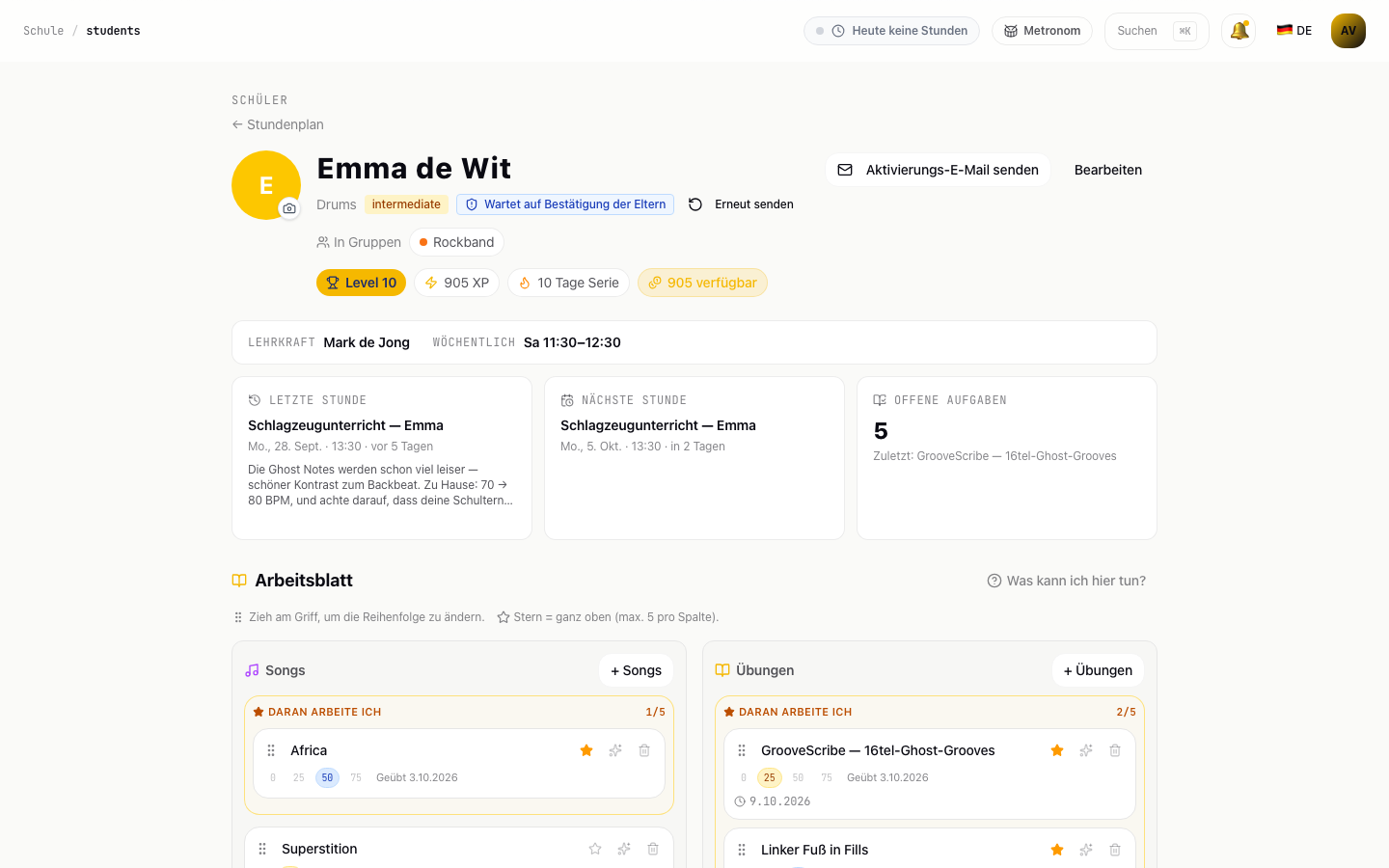Focus the Suchen search field

click(x=1157, y=31)
